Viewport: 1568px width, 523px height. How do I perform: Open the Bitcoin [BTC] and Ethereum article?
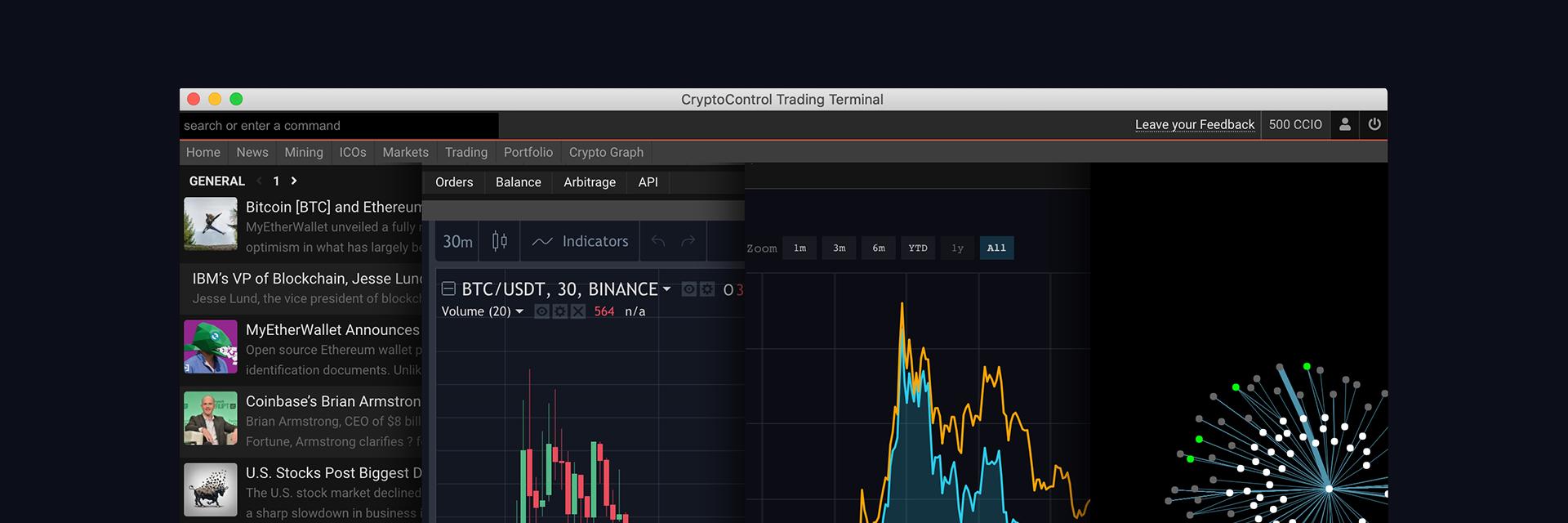tap(333, 207)
